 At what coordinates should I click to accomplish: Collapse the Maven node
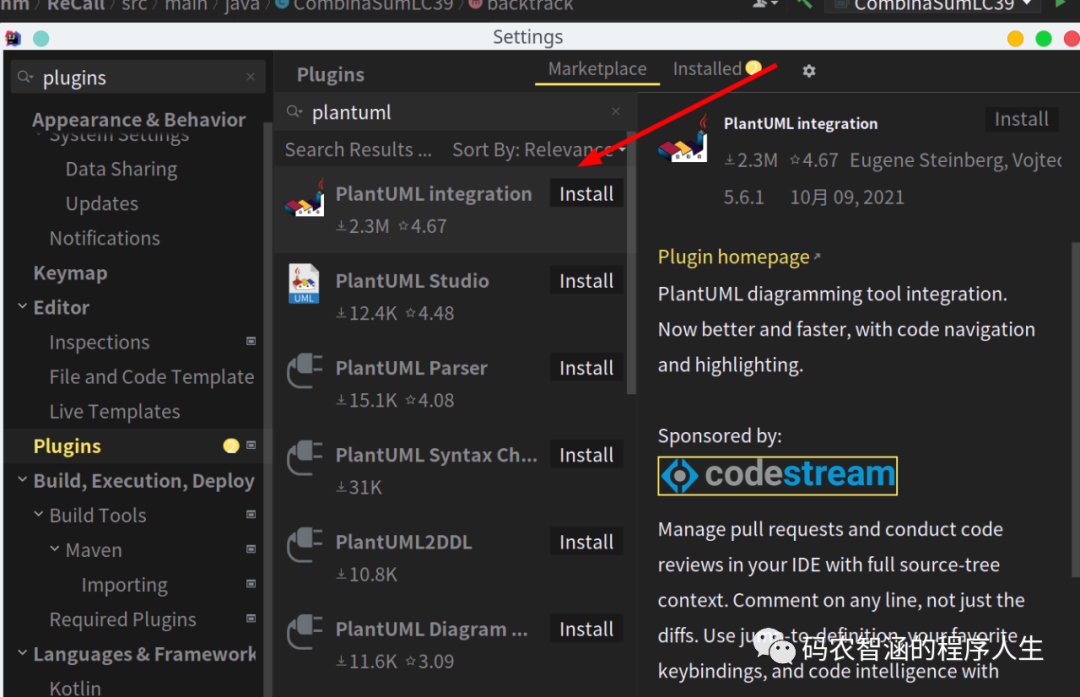[x=54, y=549]
